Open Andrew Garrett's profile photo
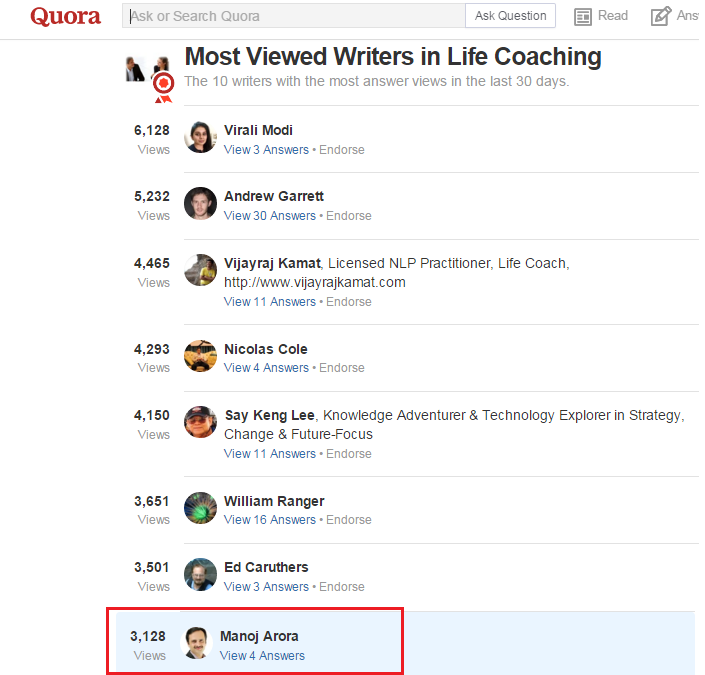The width and height of the screenshot is (705, 675). [201, 203]
